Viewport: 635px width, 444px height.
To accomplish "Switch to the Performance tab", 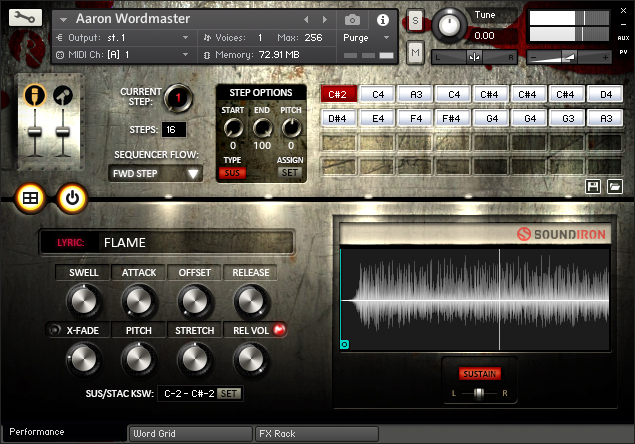I will pos(64,432).
